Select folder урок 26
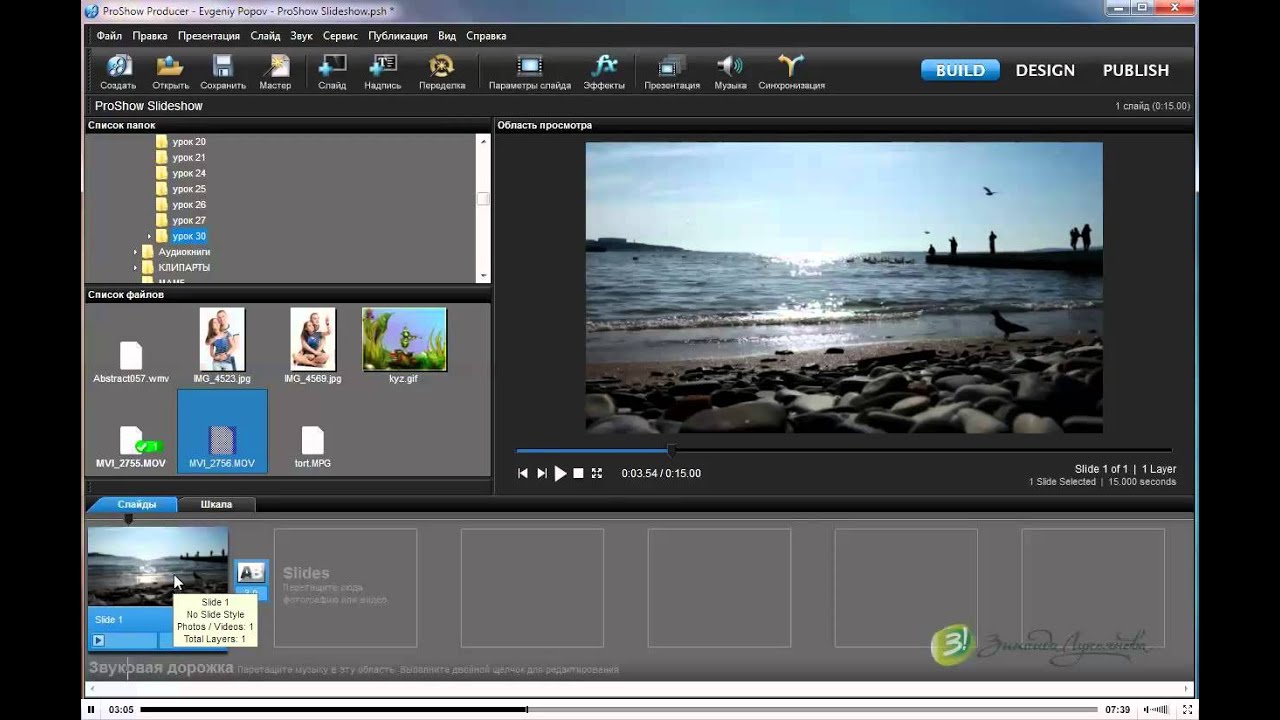The width and height of the screenshot is (1280, 720). 188,205
